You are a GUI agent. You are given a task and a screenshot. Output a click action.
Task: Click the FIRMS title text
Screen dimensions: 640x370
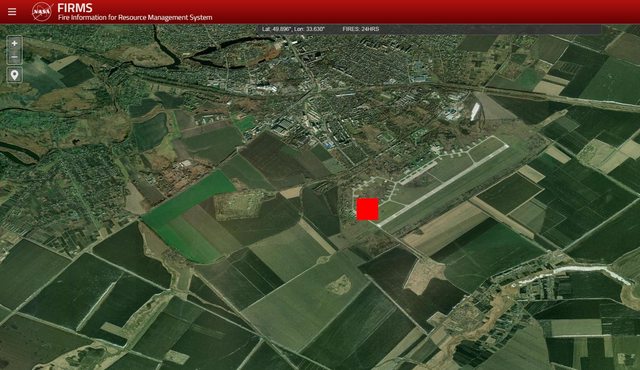click(x=75, y=8)
